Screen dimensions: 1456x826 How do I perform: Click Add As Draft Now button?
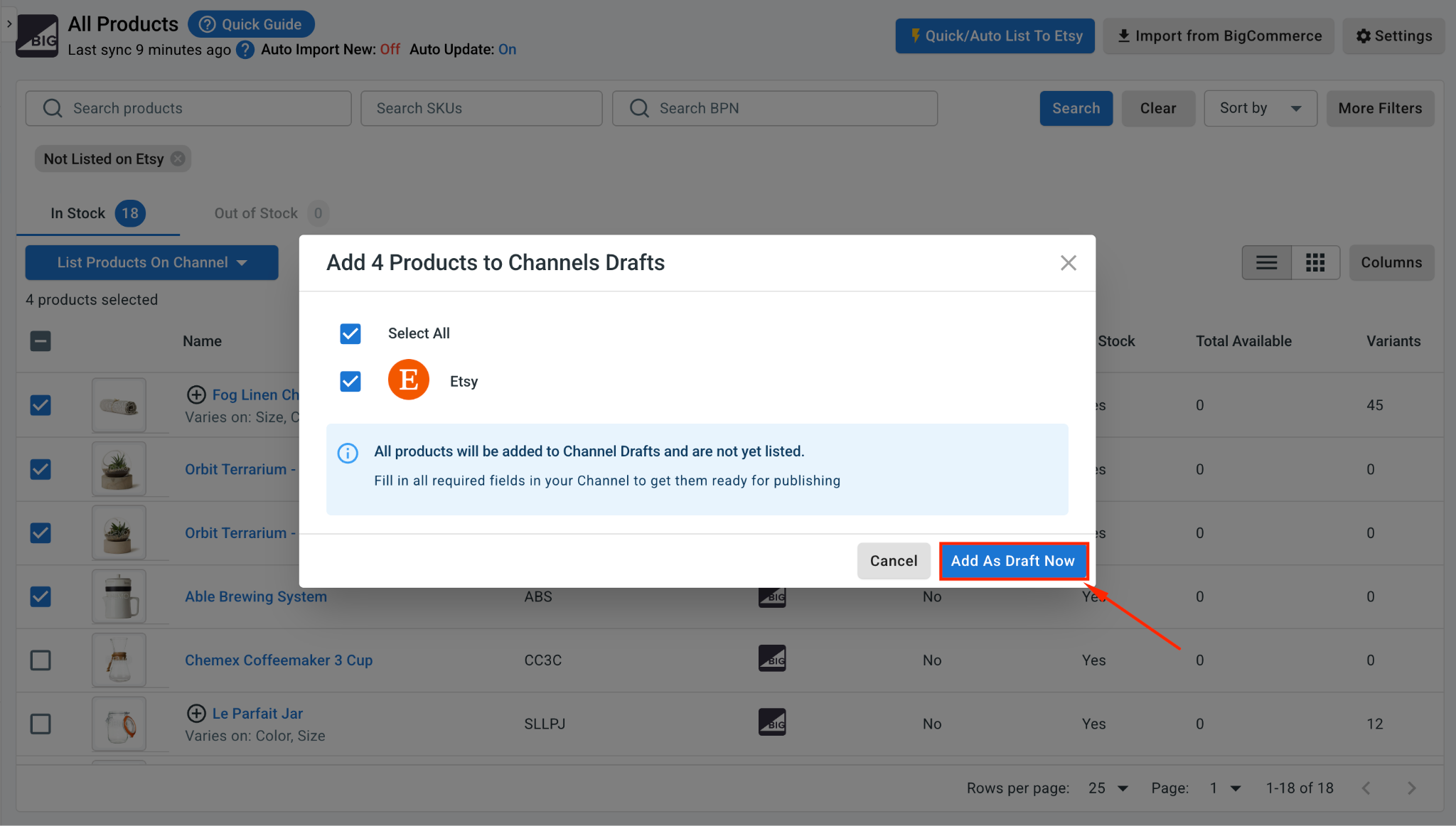(x=1013, y=561)
